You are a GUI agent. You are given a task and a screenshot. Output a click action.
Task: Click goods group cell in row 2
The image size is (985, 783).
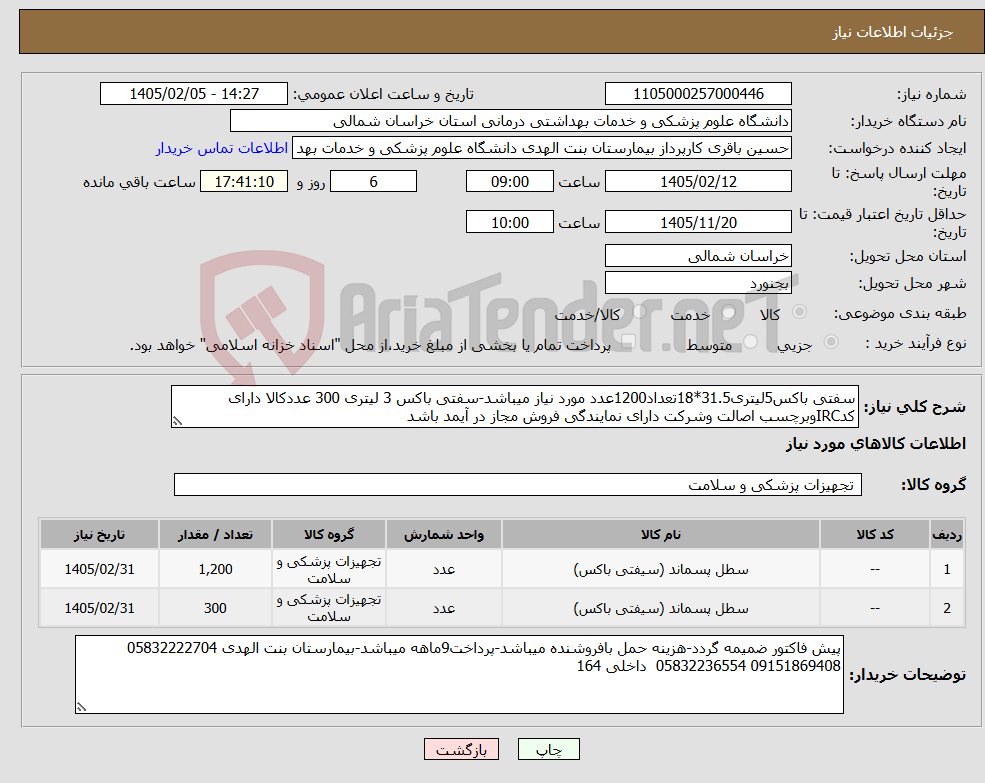click(x=329, y=608)
